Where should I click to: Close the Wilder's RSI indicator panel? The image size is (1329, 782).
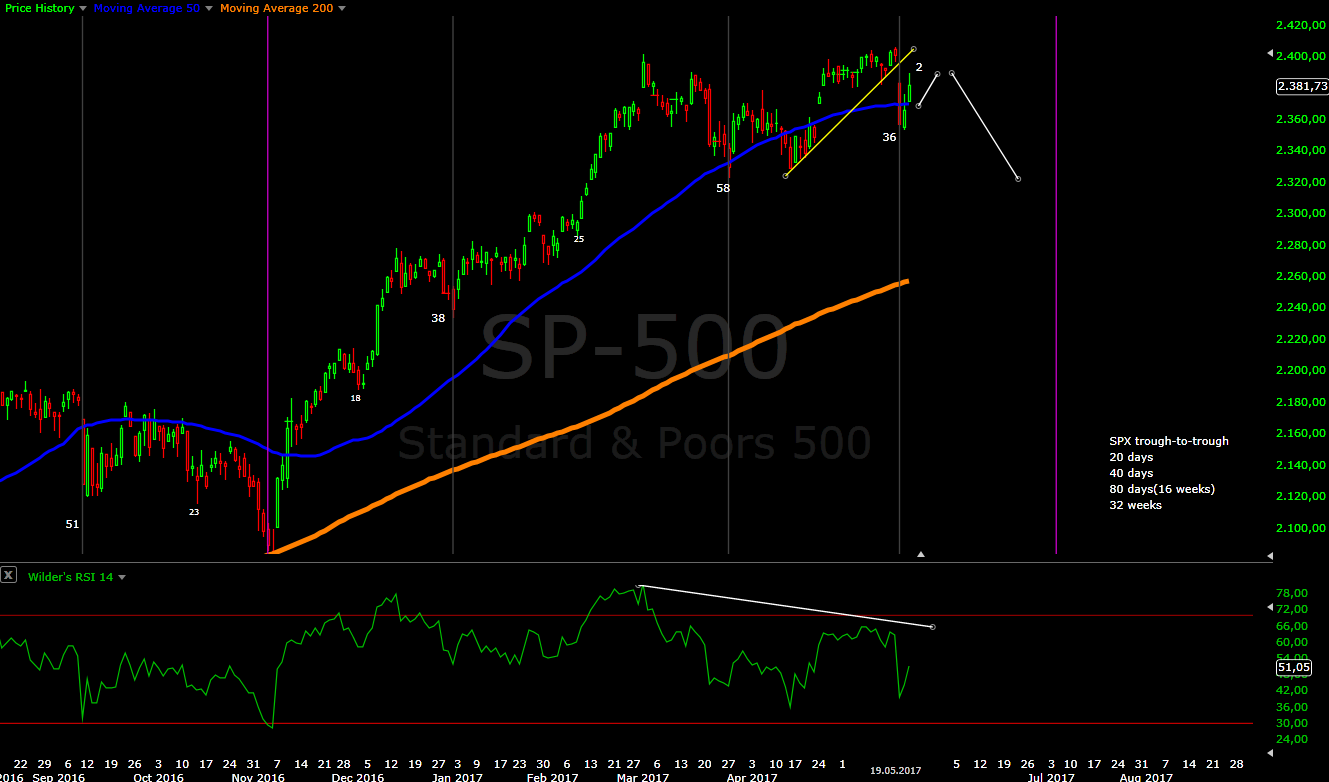tap(8, 575)
